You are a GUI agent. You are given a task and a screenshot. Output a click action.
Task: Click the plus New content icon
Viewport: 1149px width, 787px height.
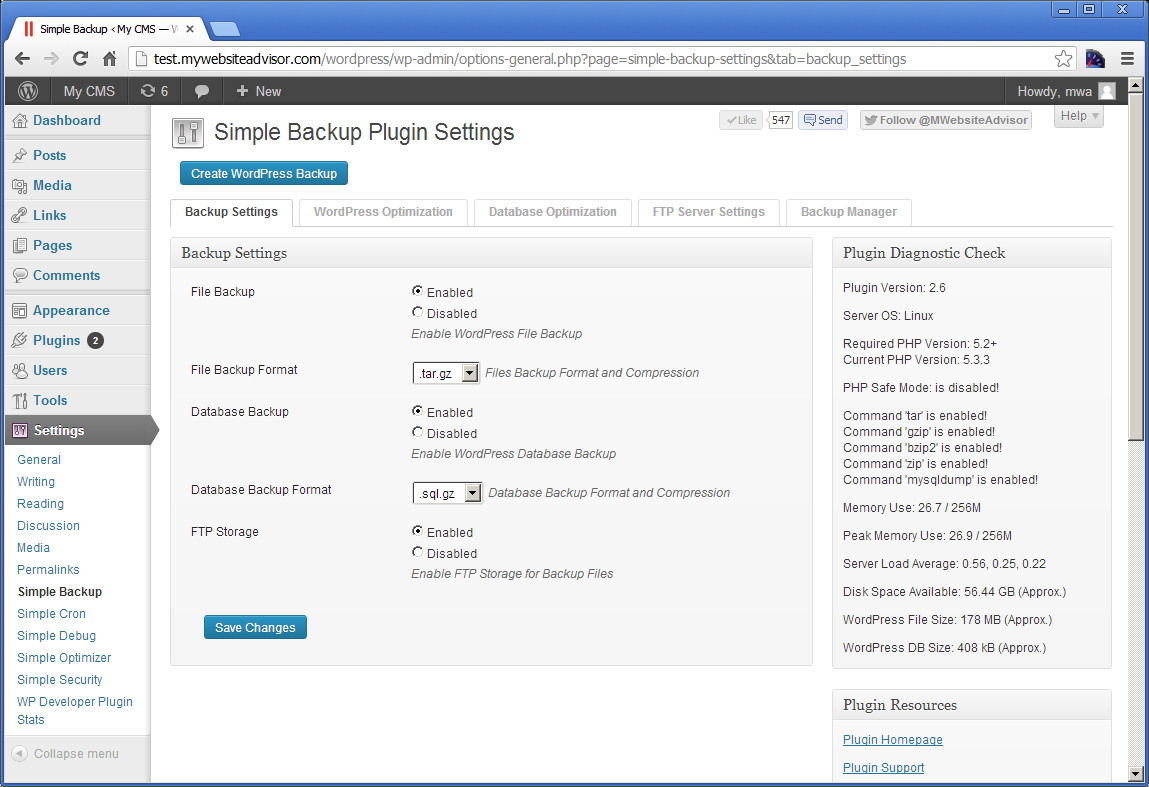click(243, 91)
